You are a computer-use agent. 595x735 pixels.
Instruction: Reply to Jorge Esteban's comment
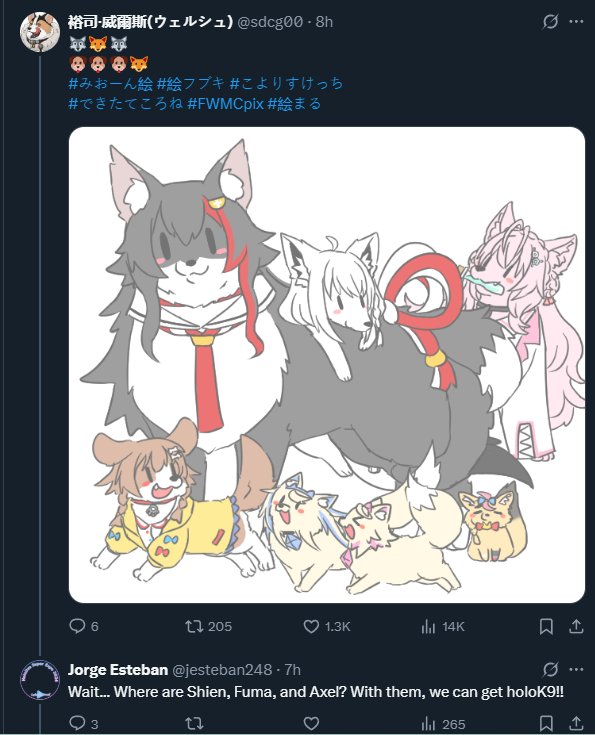click(84, 724)
